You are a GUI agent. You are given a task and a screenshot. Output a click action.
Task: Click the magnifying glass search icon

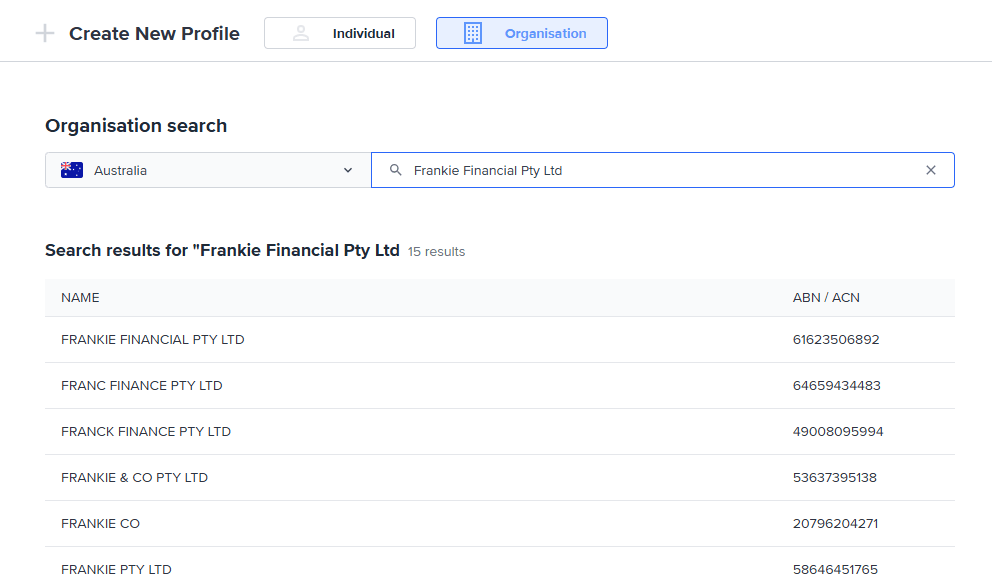tap(396, 170)
